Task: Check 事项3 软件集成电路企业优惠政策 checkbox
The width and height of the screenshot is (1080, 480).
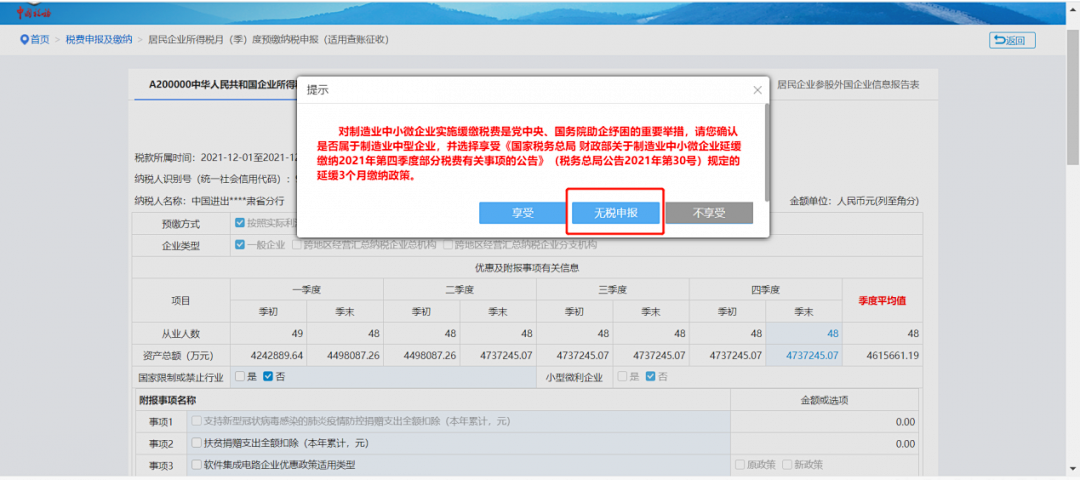Action: coord(197,464)
